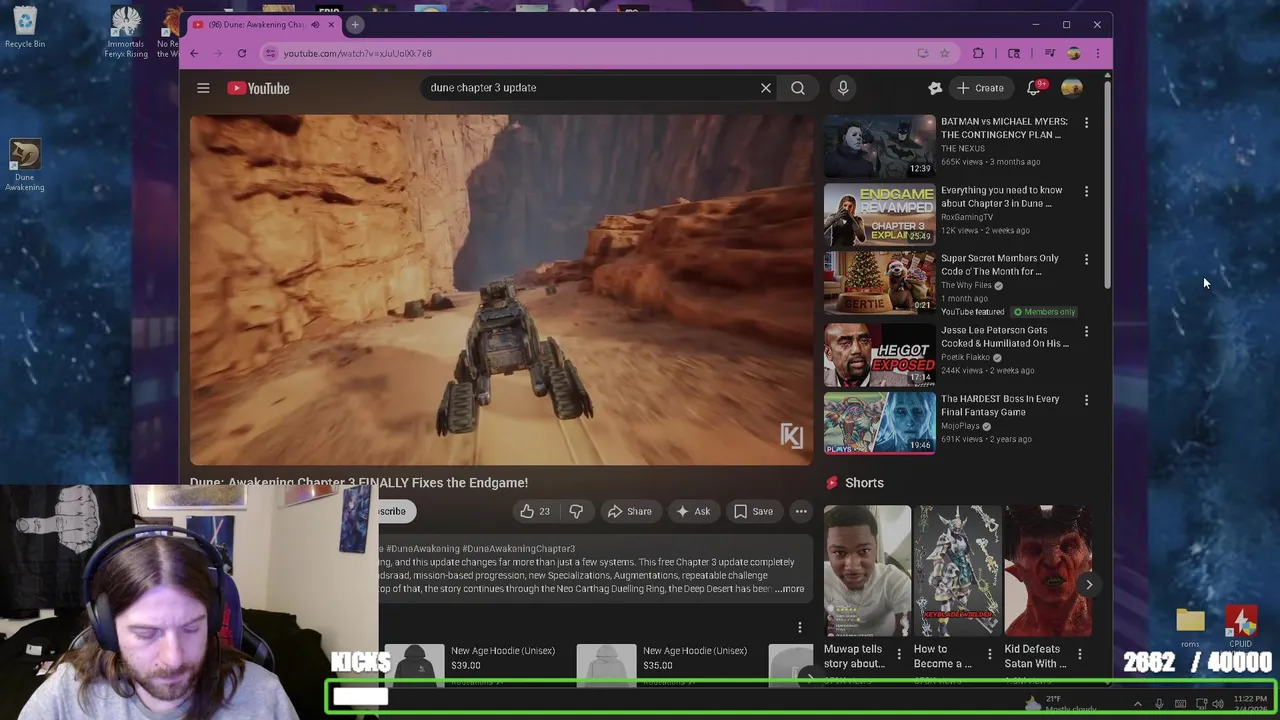
Task: Select the CPUID desktop shortcut
Action: (x=1241, y=627)
